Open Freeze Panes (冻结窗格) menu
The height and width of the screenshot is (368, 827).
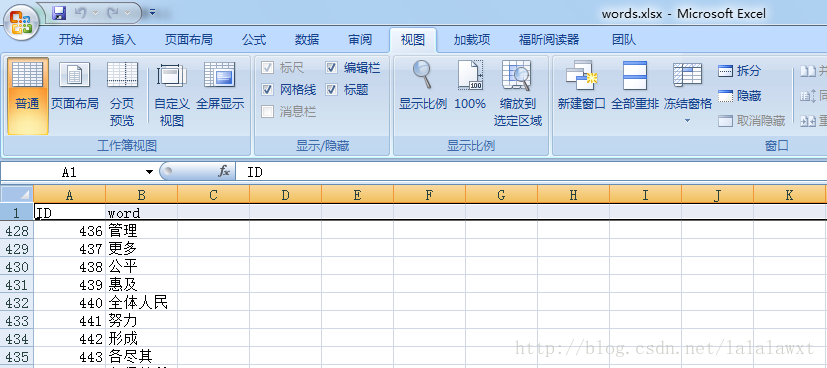(x=688, y=93)
